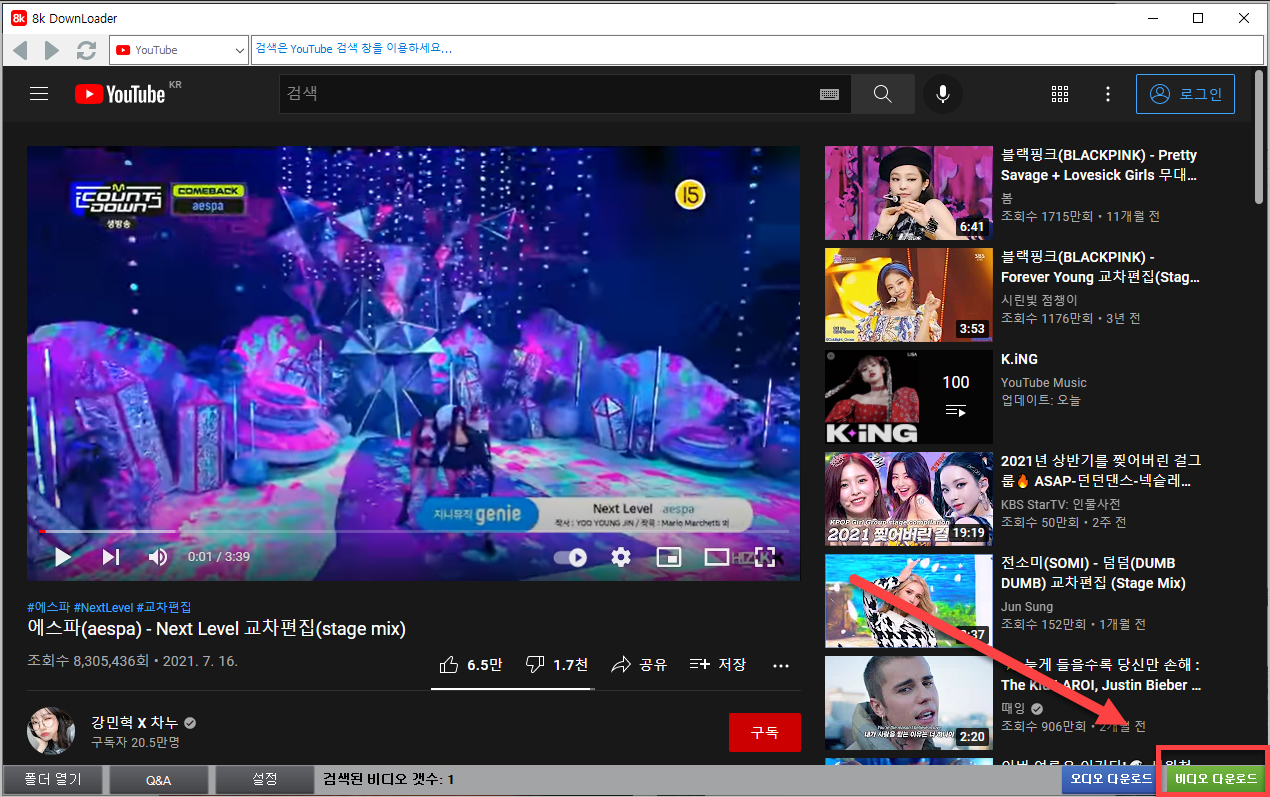Open 설정 settings button
Screen dimensions: 1270x797
265,779
